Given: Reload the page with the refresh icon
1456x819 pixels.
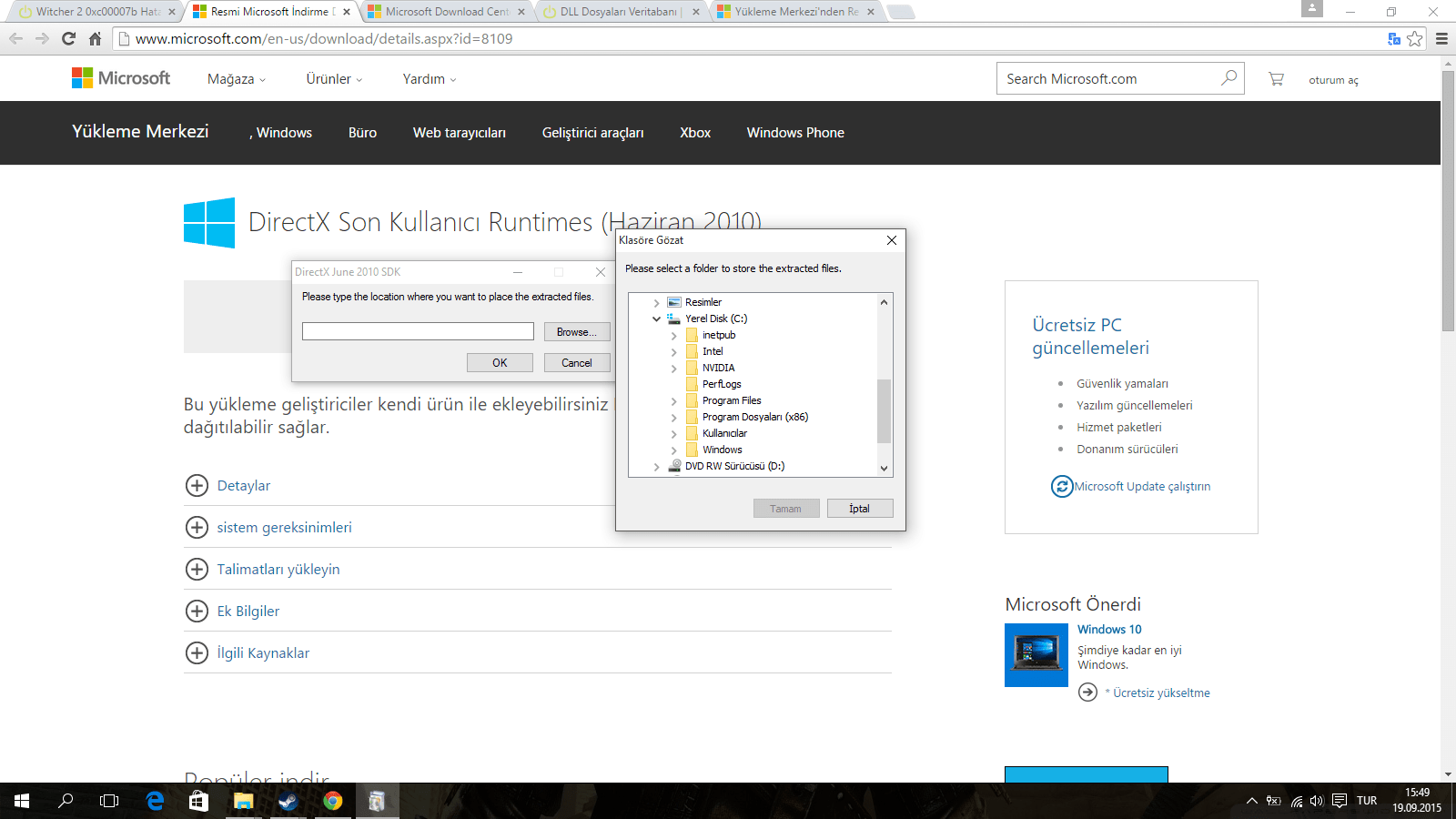Looking at the screenshot, I should [68, 38].
